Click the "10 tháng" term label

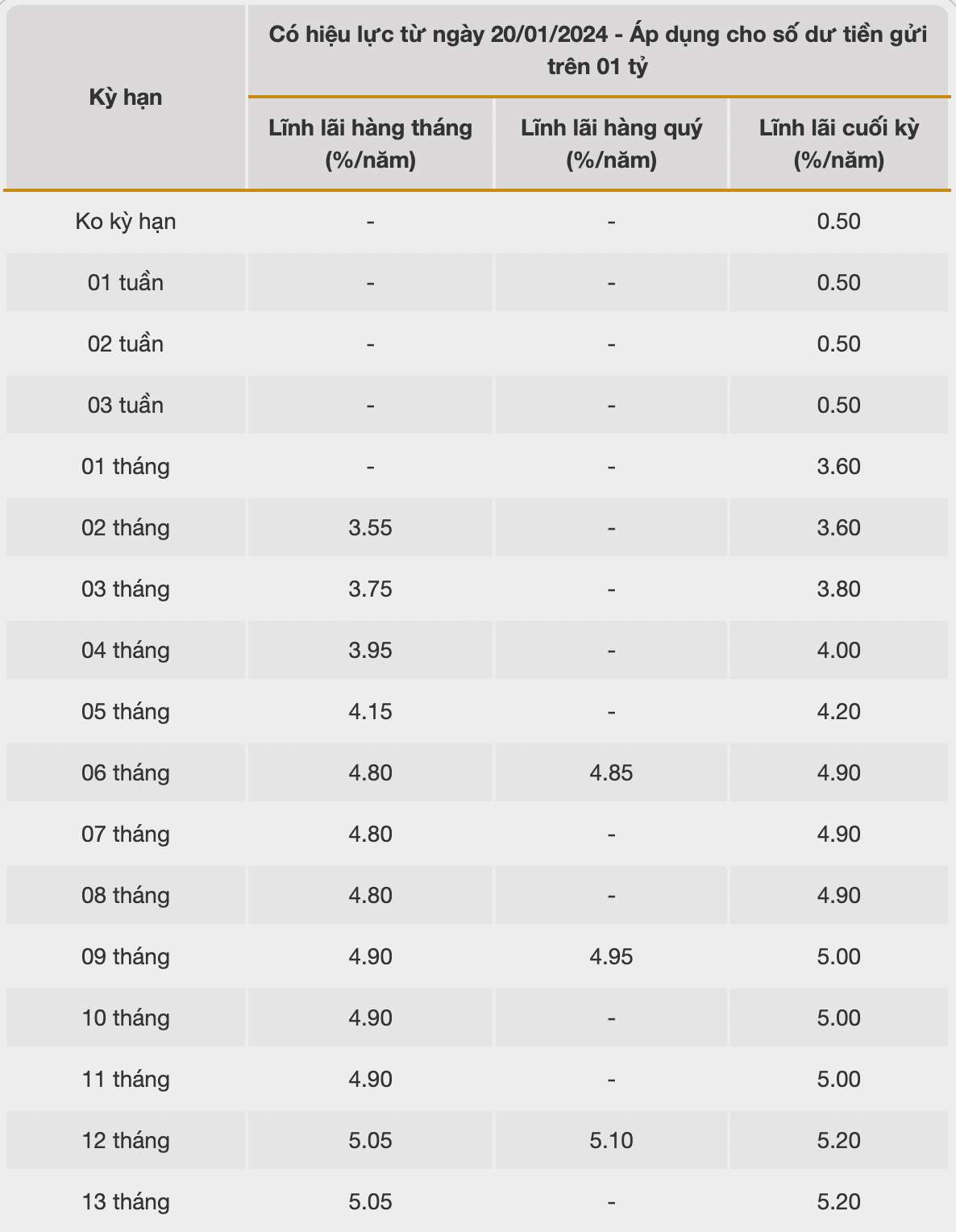(x=126, y=1018)
